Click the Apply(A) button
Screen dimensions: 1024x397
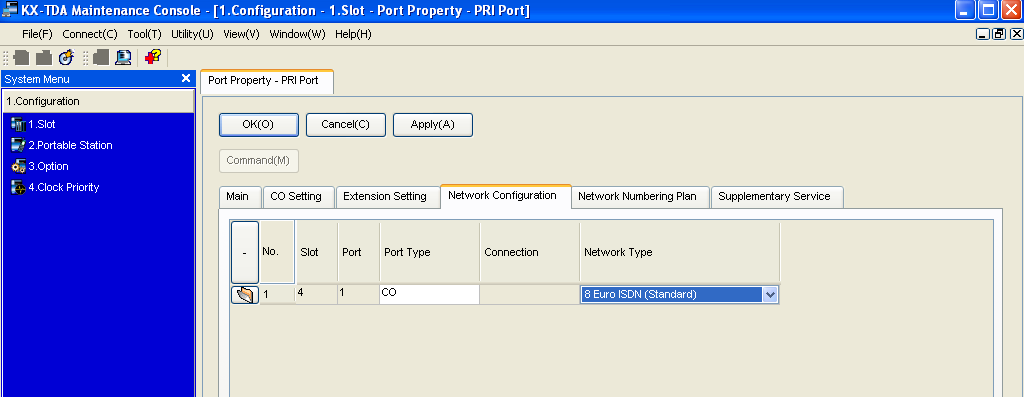click(x=432, y=125)
